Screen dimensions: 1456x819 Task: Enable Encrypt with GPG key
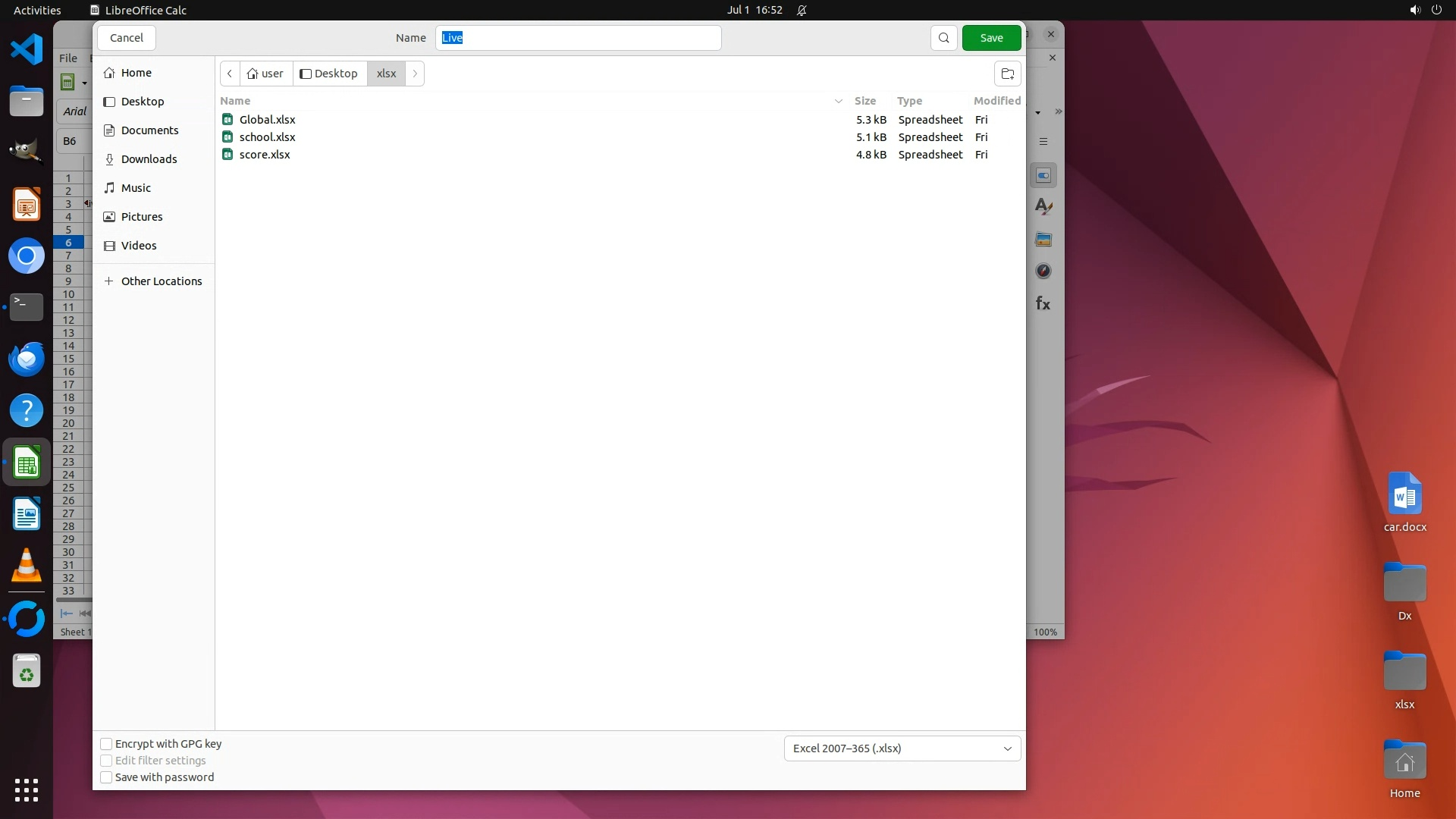(x=107, y=744)
